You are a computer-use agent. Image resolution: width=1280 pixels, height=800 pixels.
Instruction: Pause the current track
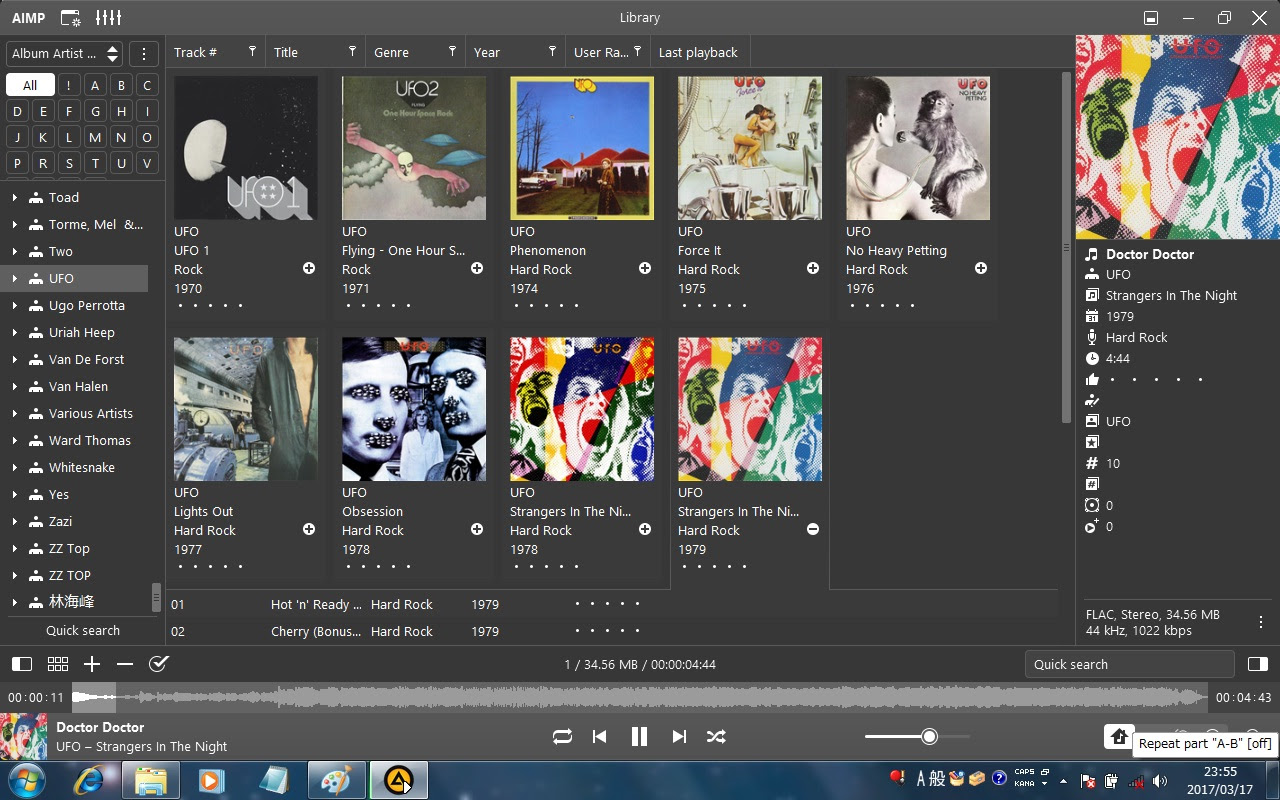click(639, 737)
